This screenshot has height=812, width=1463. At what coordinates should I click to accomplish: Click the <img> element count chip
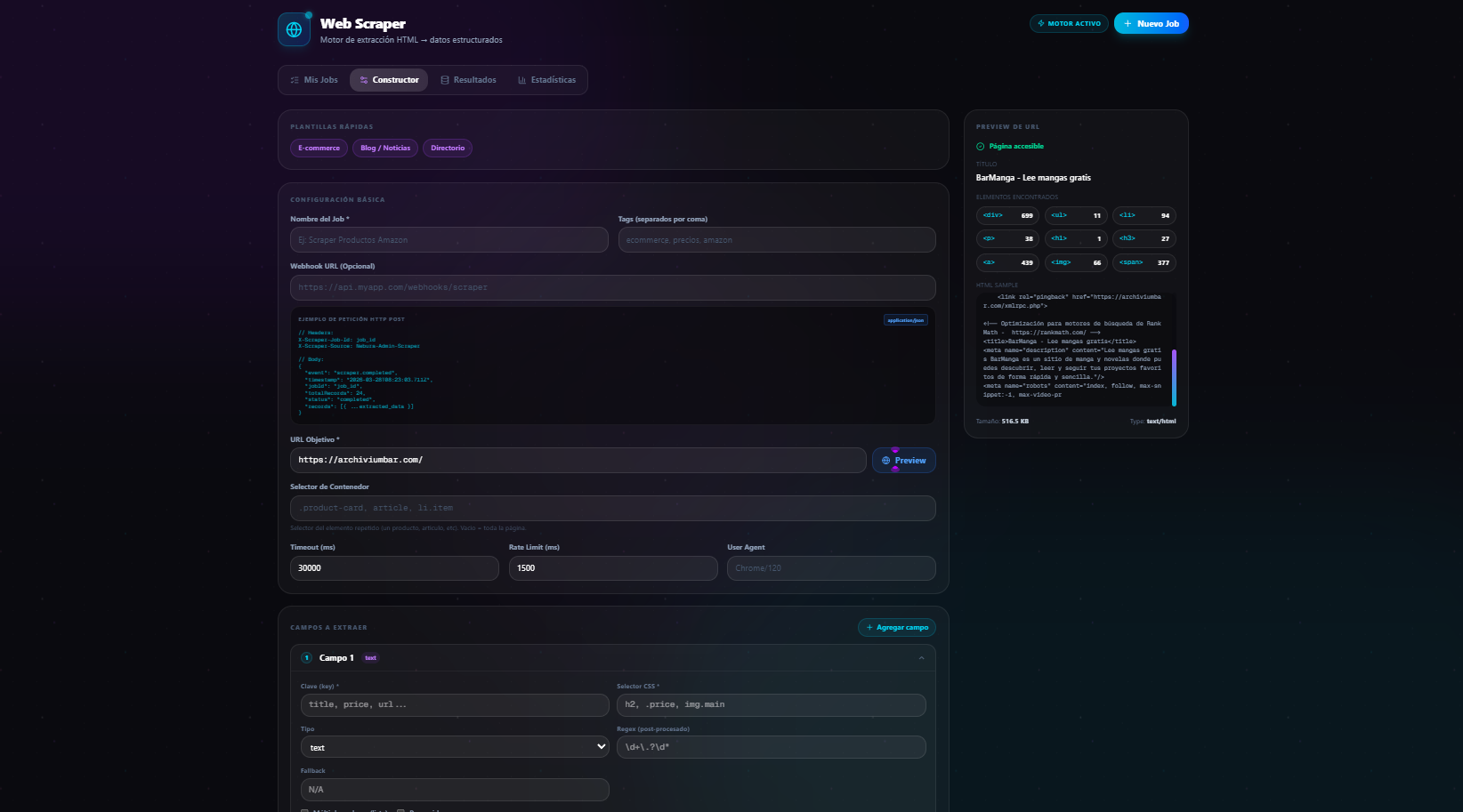click(x=1075, y=262)
